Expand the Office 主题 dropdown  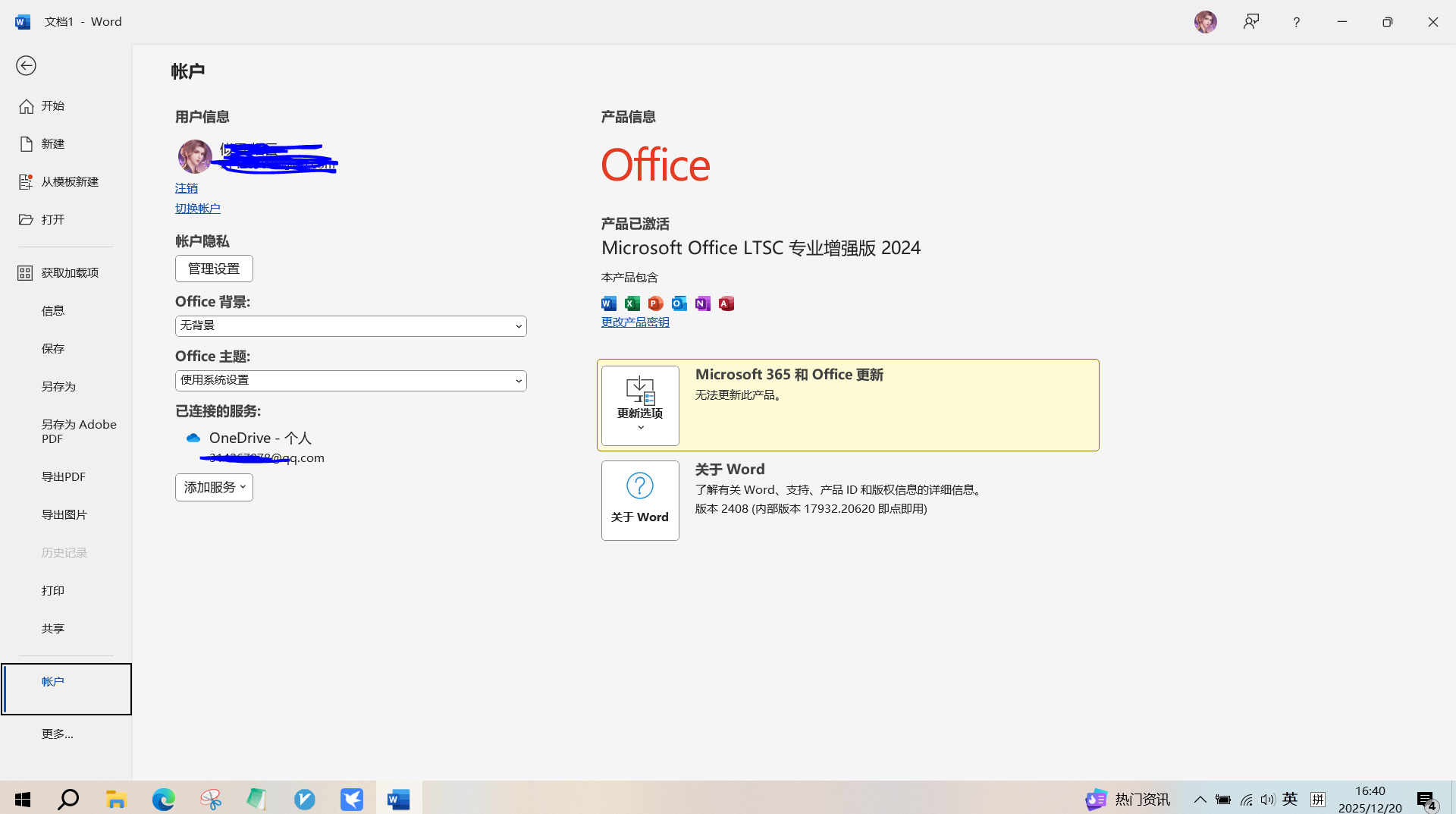(x=350, y=381)
